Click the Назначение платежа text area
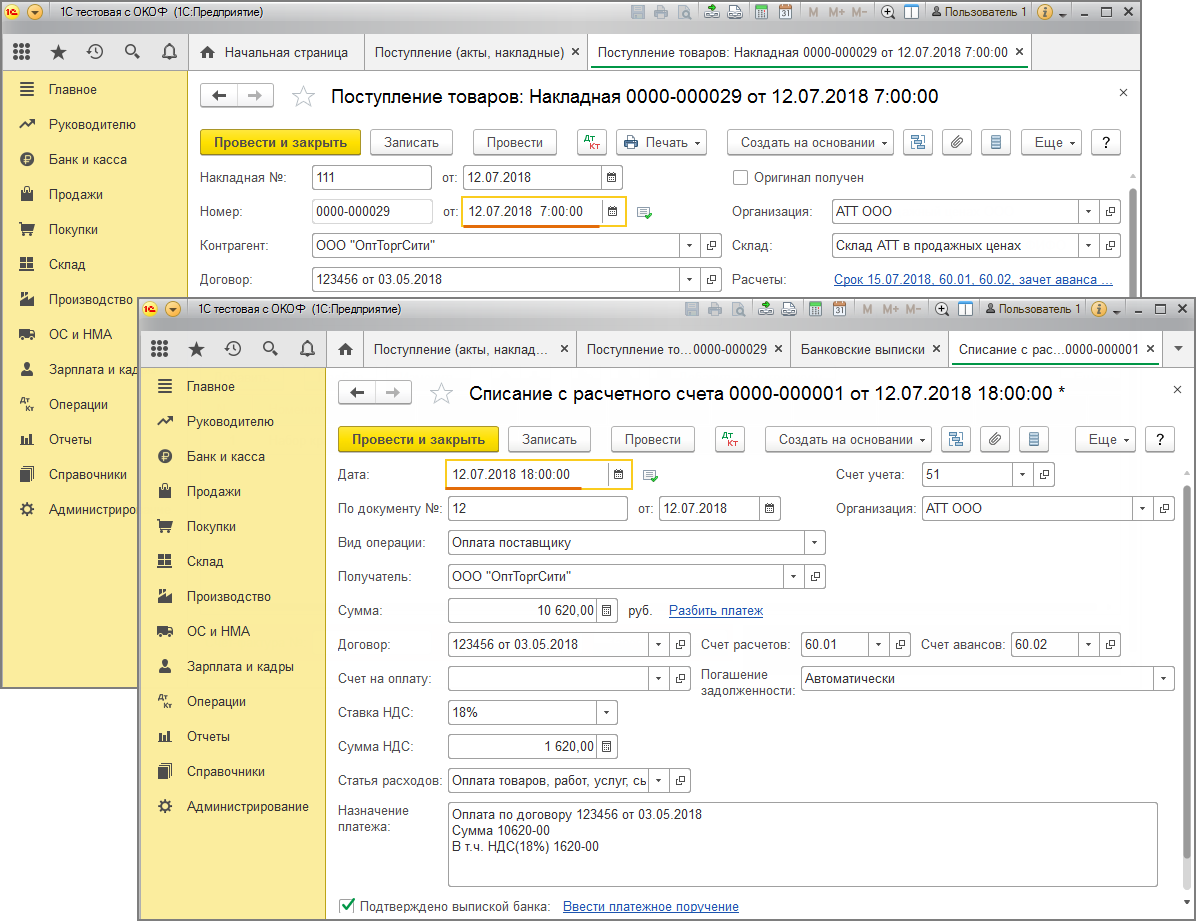The height and width of the screenshot is (924, 1199). pyautogui.click(x=802, y=844)
